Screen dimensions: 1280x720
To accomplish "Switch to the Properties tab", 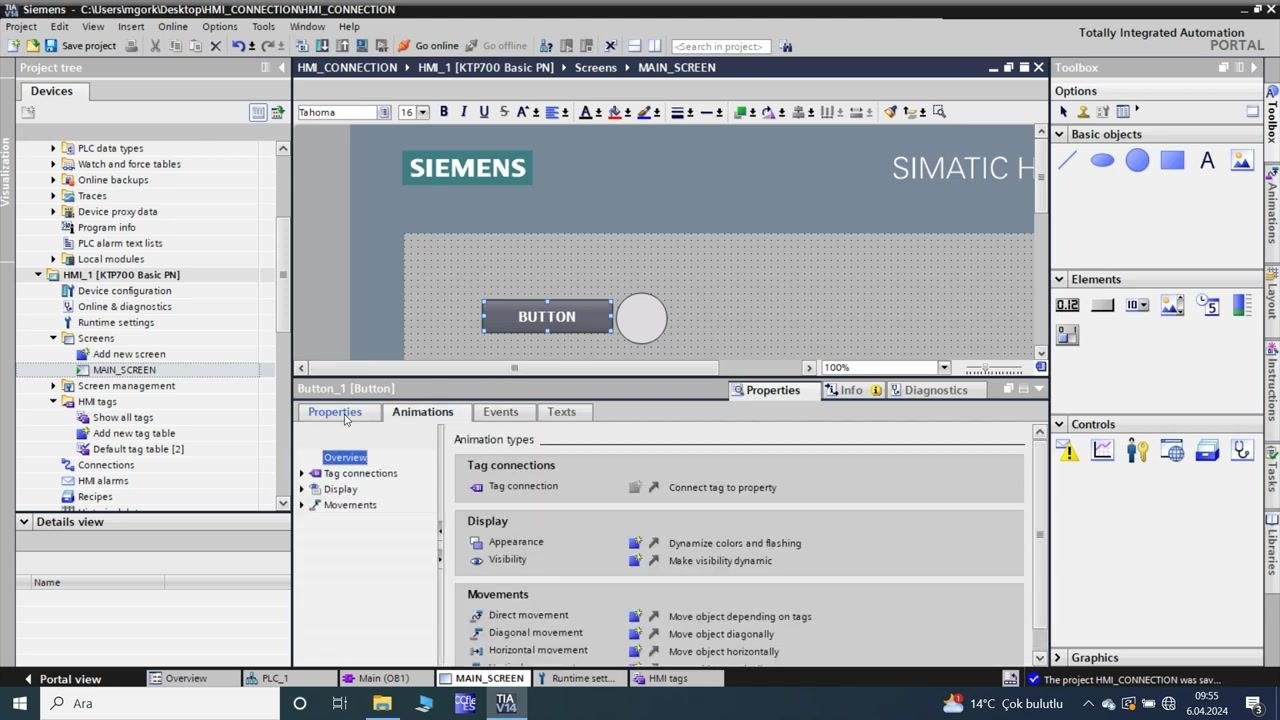I will click(x=335, y=412).
